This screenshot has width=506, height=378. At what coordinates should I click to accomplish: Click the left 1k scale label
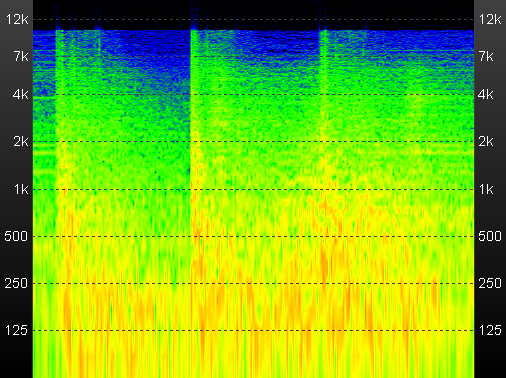(x=21, y=189)
